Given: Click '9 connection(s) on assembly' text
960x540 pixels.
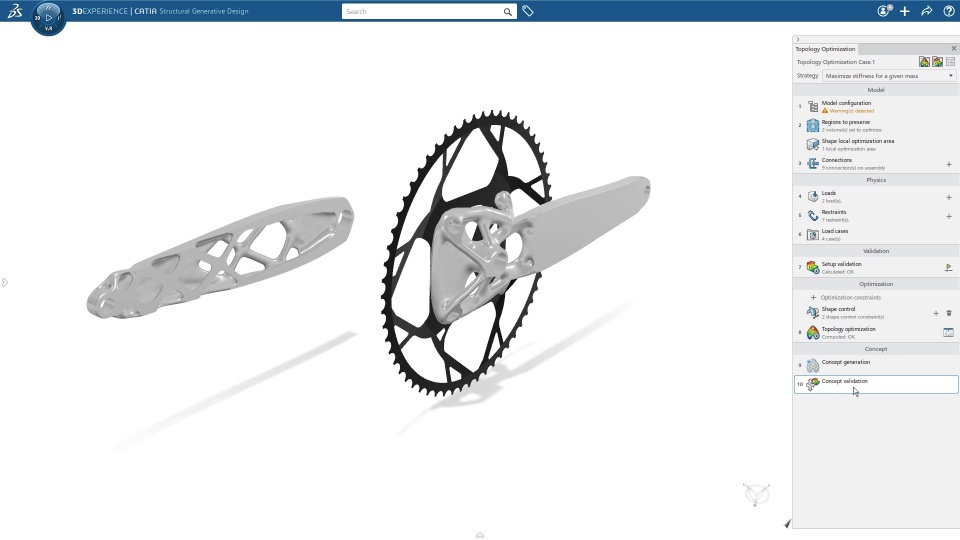Looking at the screenshot, I should [853, 168].
